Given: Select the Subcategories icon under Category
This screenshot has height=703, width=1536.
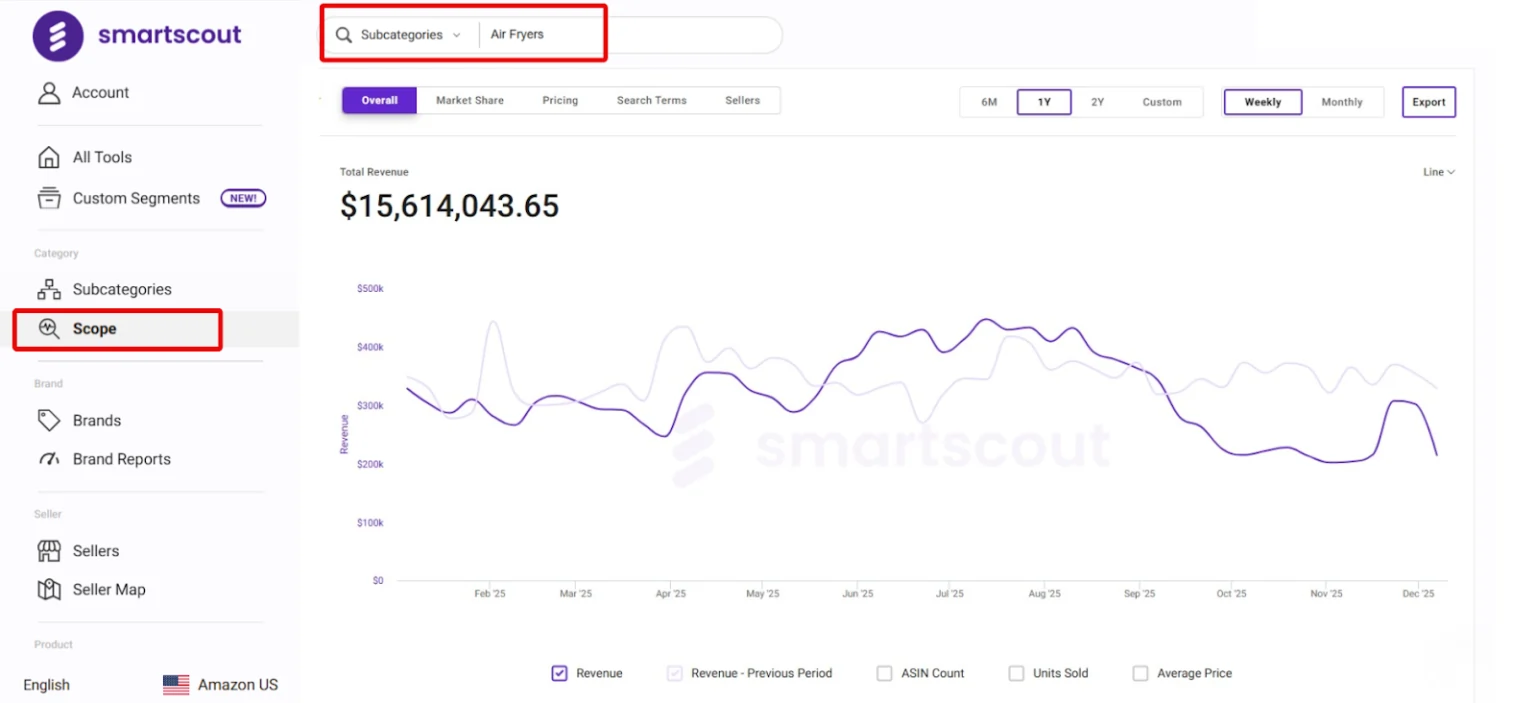Looking at the screenshot, I should (48, 288).
